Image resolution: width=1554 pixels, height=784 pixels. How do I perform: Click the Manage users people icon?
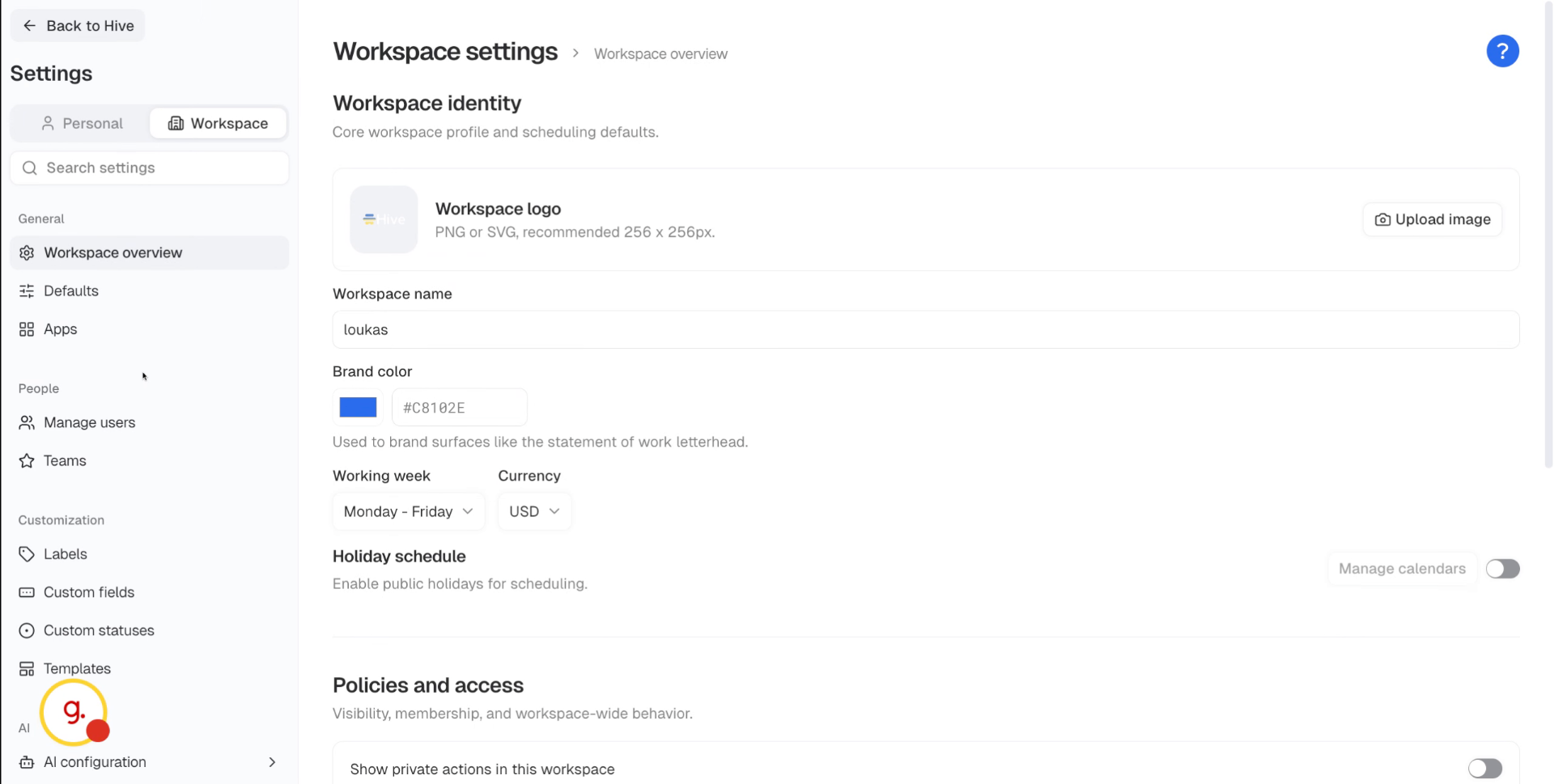coord(27,423)
